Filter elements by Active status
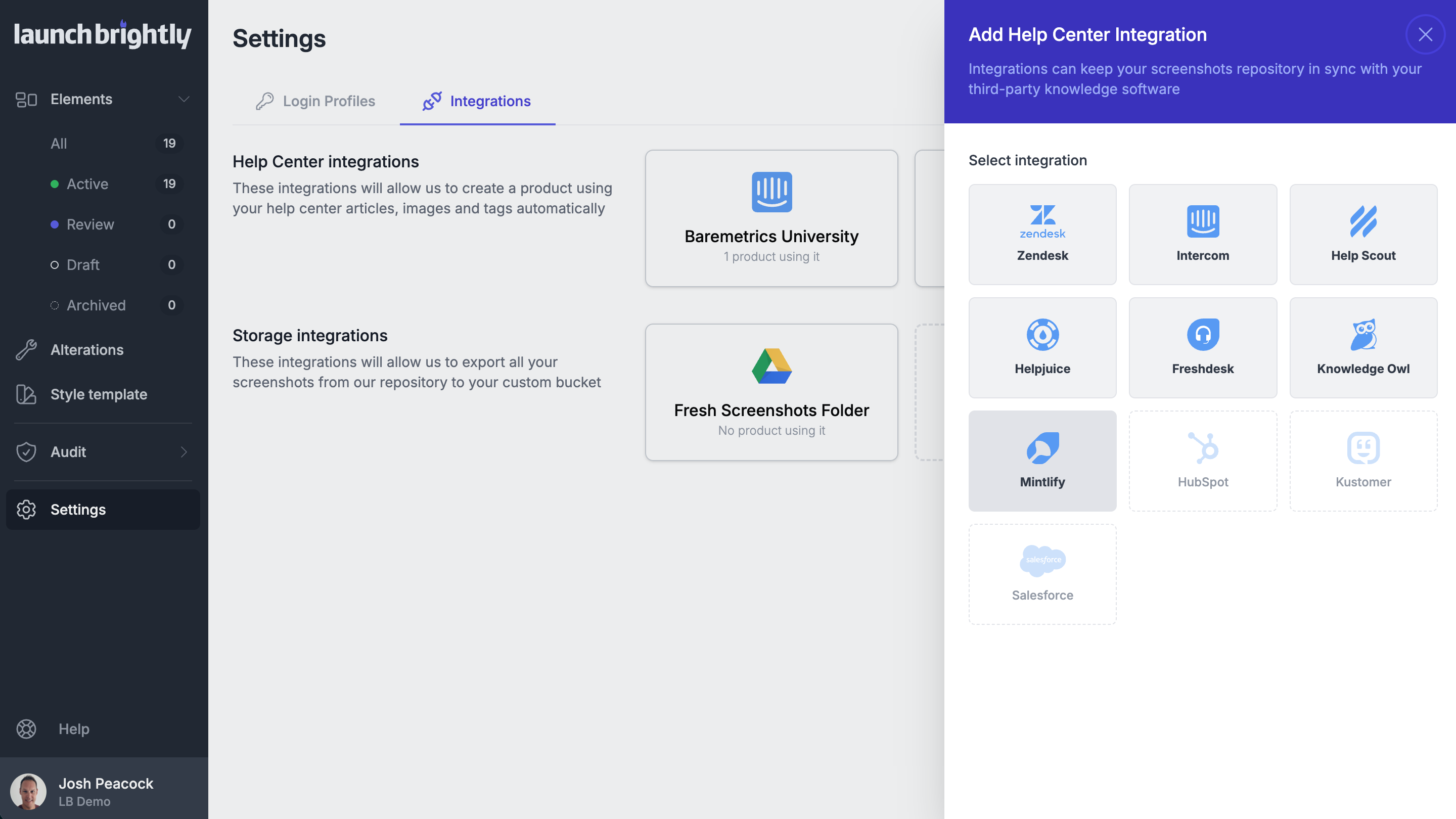This screenshot has width=1456, height=819. click(87, 184)
